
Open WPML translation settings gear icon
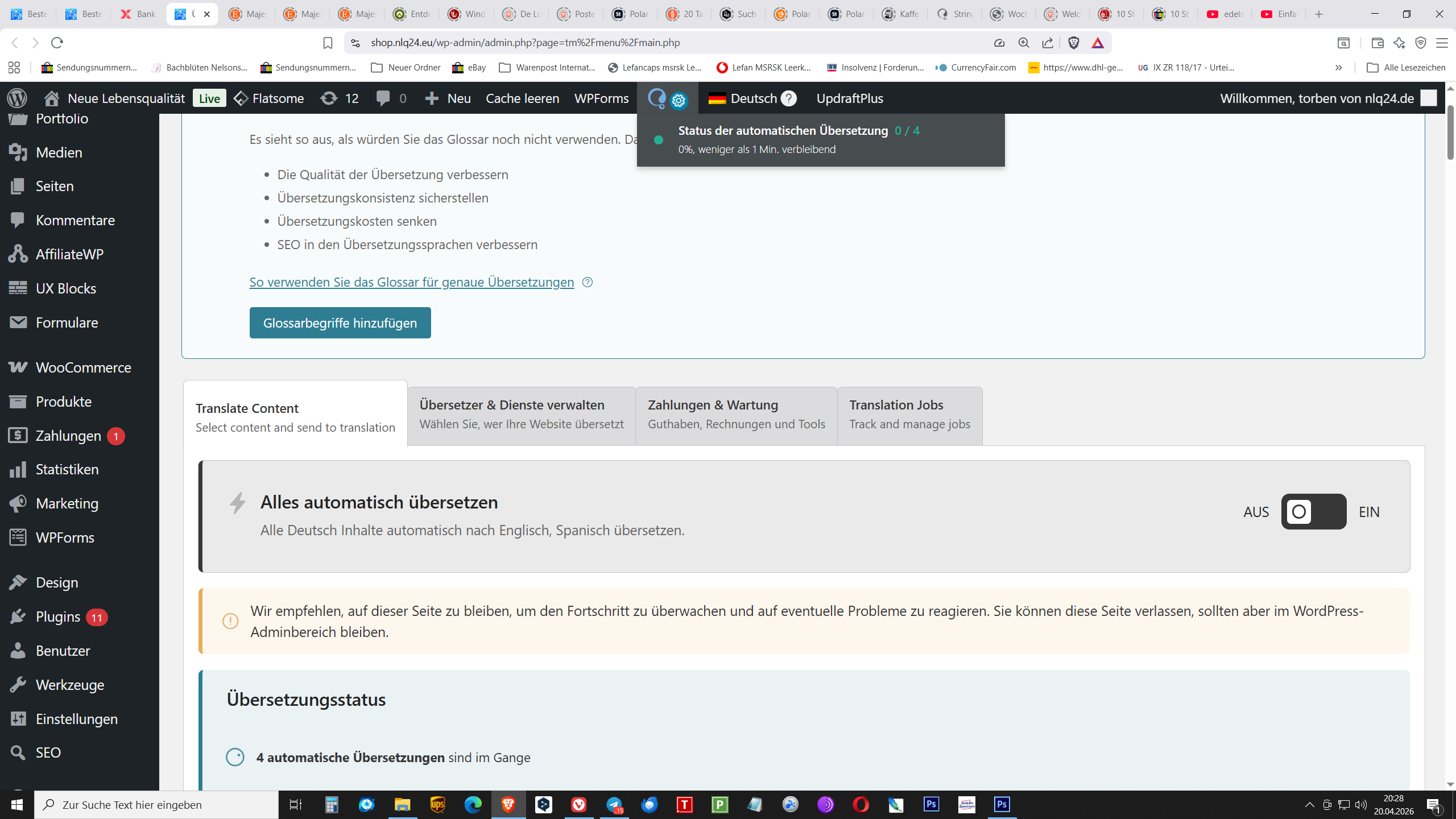point(679,101)
